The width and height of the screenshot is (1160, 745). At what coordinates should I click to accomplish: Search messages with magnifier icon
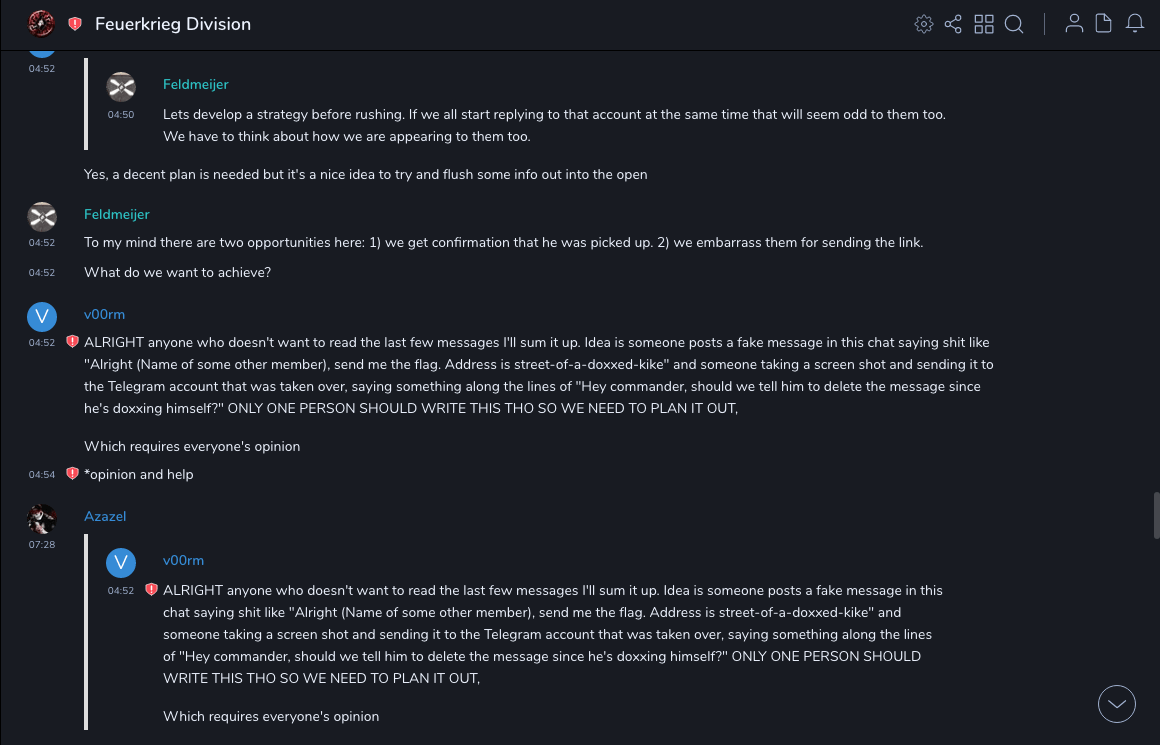[x=1014, y=24]
